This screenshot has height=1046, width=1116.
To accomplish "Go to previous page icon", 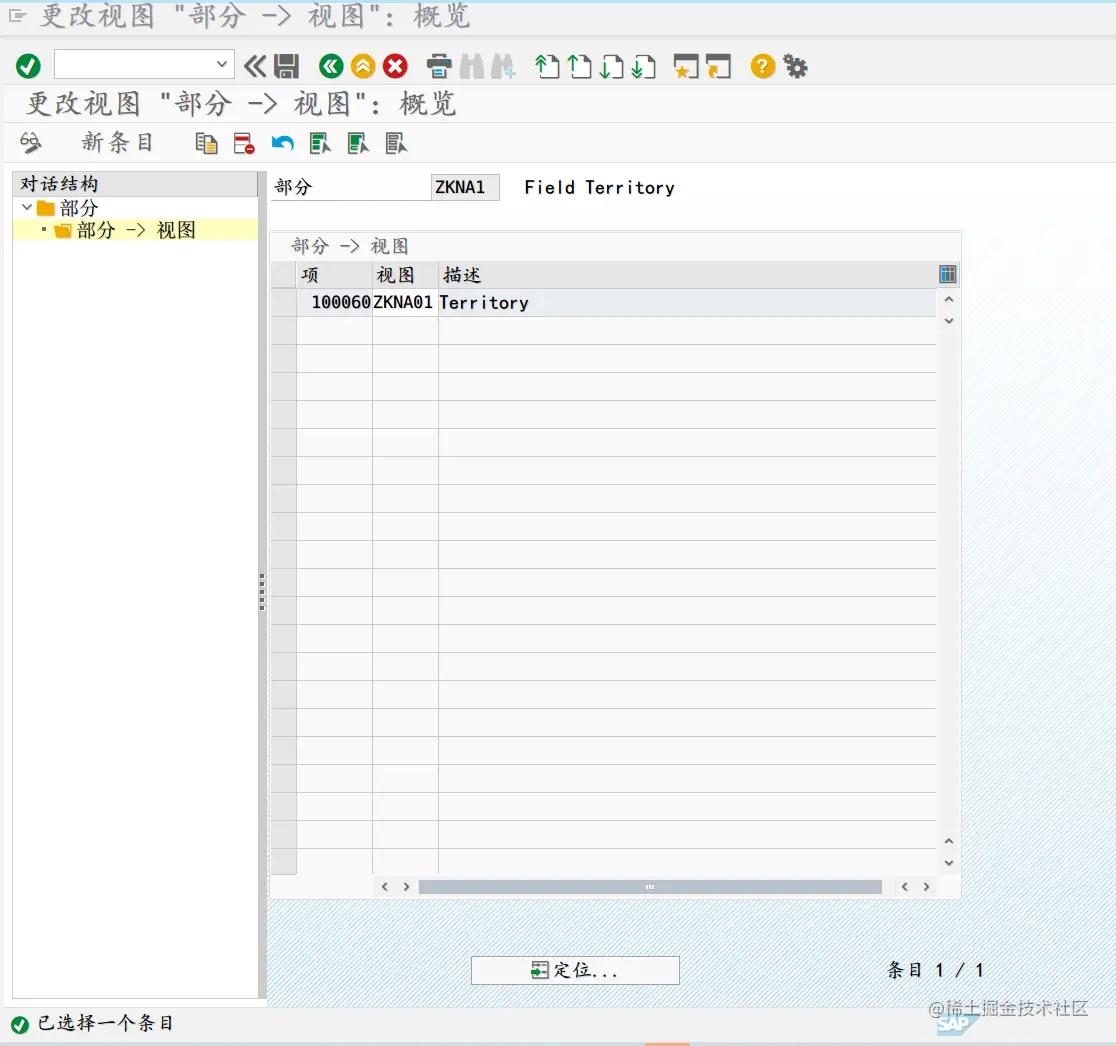I will point(579,66).
